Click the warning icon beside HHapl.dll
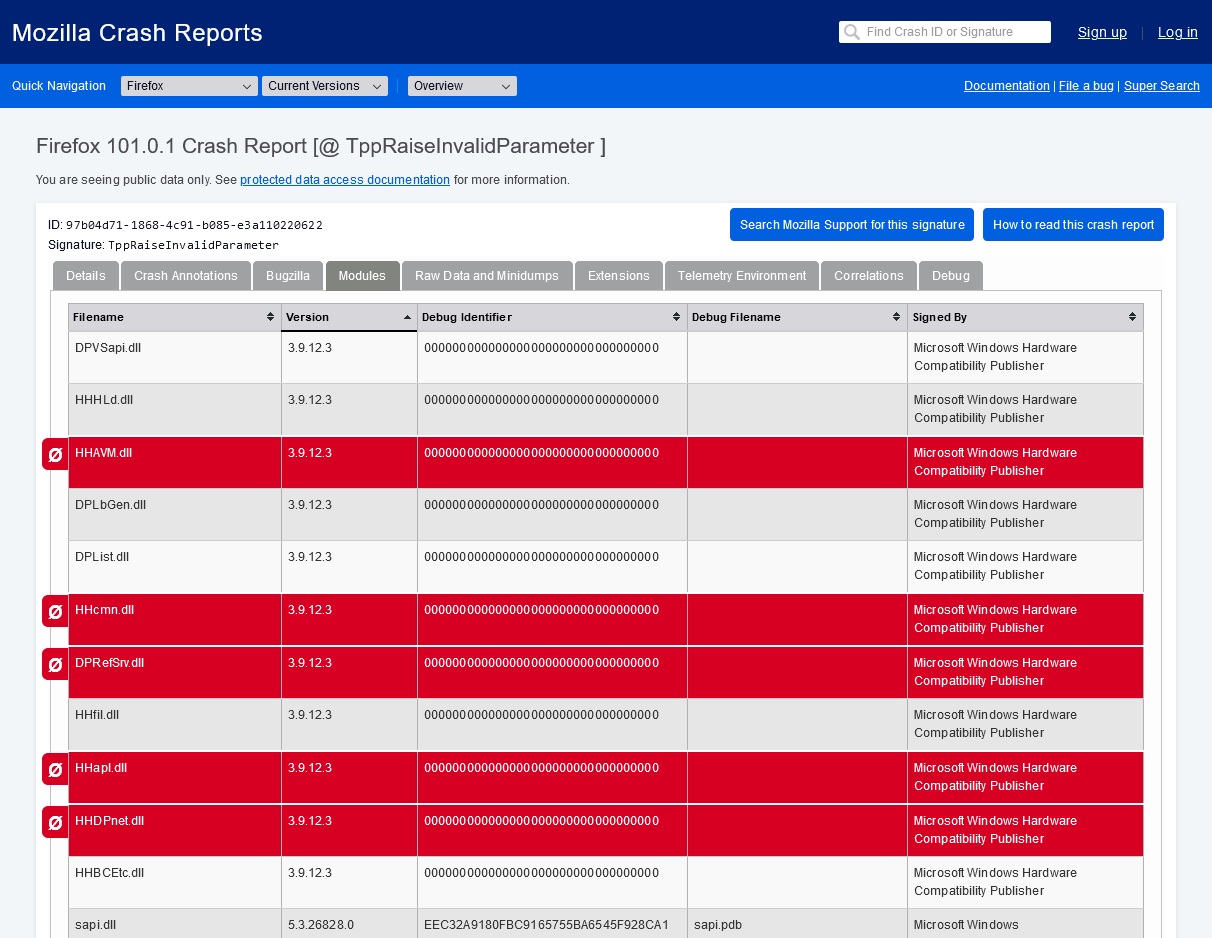The height and width of the screenshot is (938, 1212). click(x=55, y=769)
